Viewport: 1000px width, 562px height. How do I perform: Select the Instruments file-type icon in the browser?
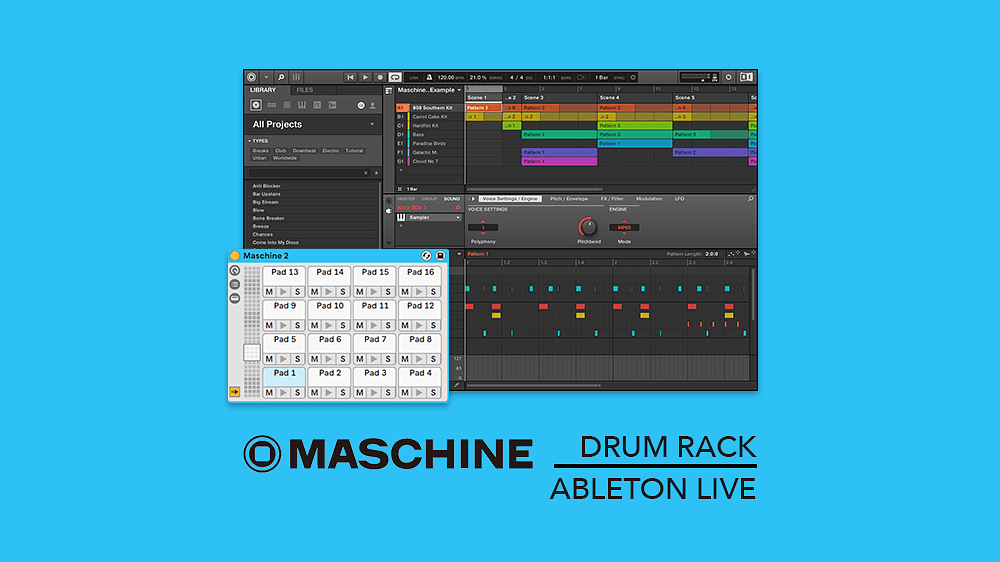(x=302, y=105)
